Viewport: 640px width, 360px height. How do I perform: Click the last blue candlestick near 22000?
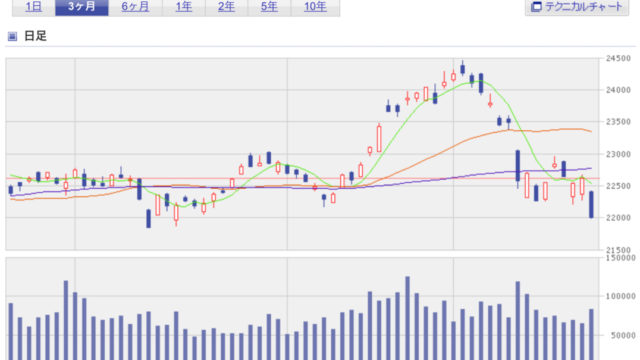591,204
